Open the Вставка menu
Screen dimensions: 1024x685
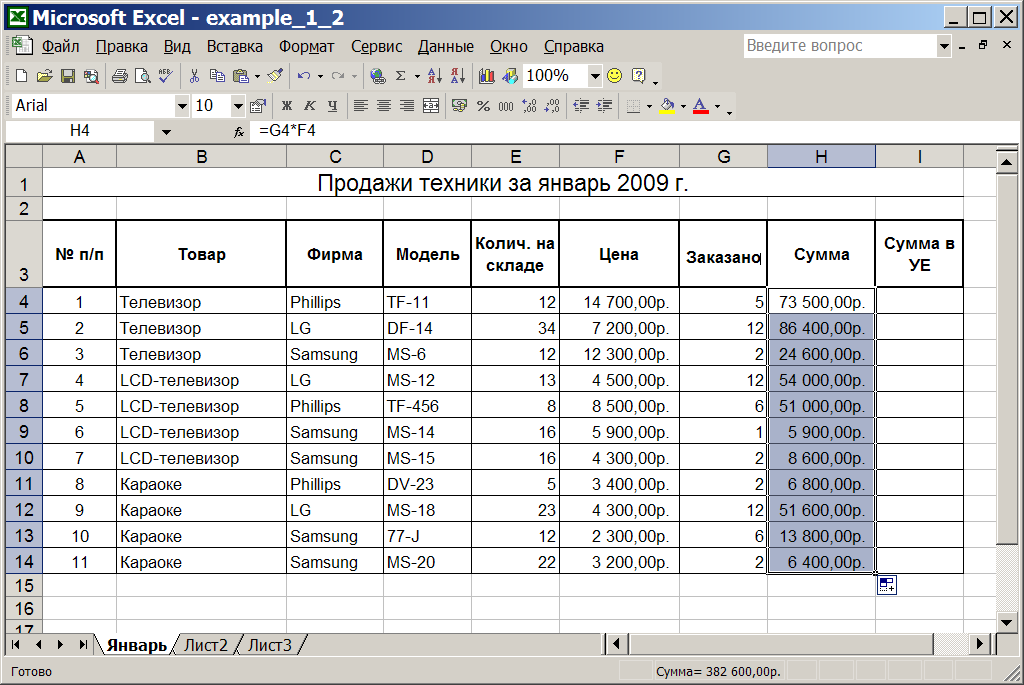coord(234,47)
